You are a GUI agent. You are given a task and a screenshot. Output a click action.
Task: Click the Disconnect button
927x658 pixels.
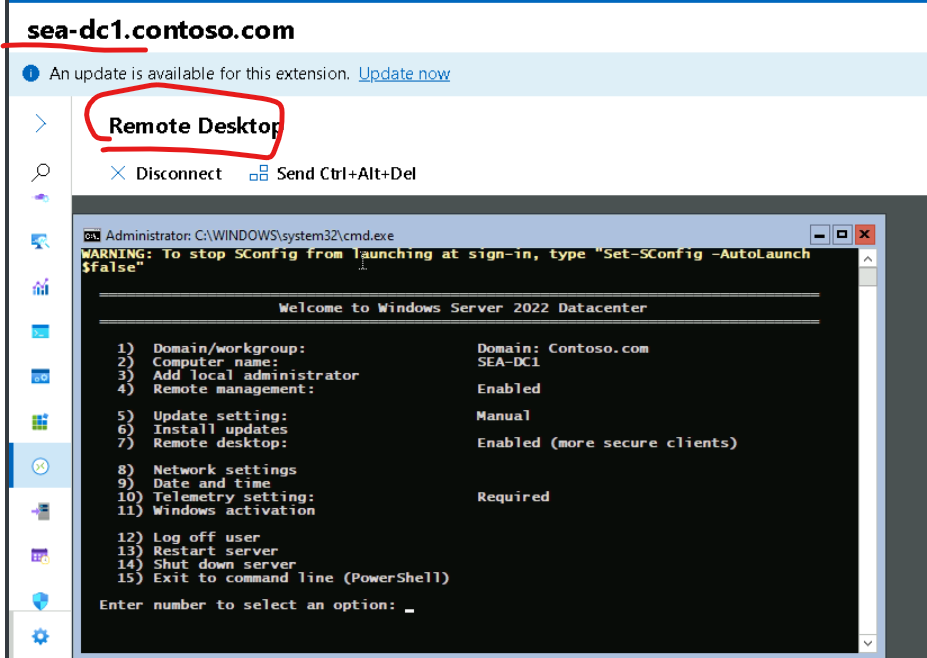166,173
